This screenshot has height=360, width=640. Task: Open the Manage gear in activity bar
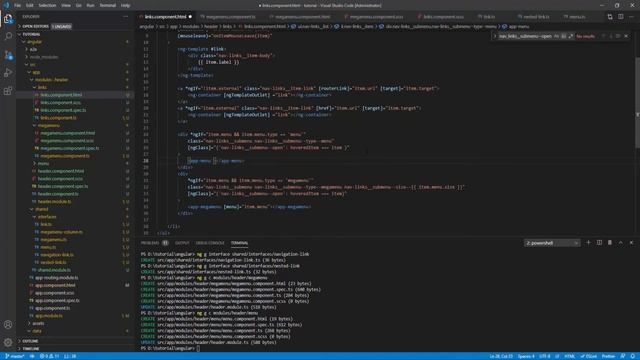8,342
